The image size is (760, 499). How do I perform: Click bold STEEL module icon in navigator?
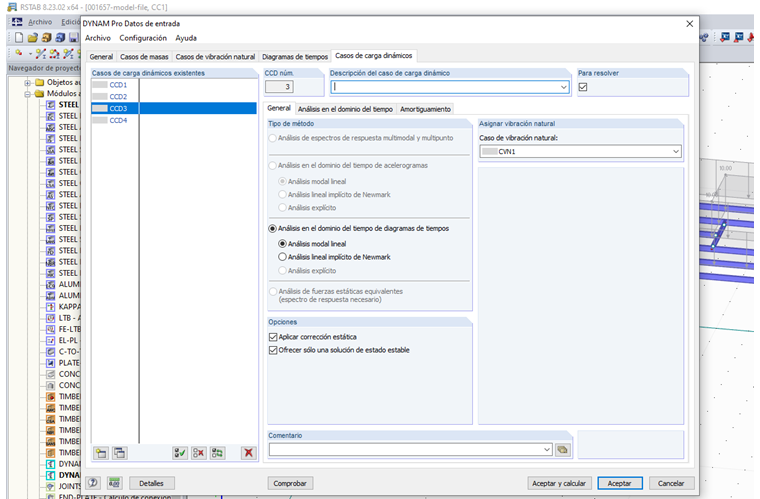pyautogui.click(x=50, y=105)
